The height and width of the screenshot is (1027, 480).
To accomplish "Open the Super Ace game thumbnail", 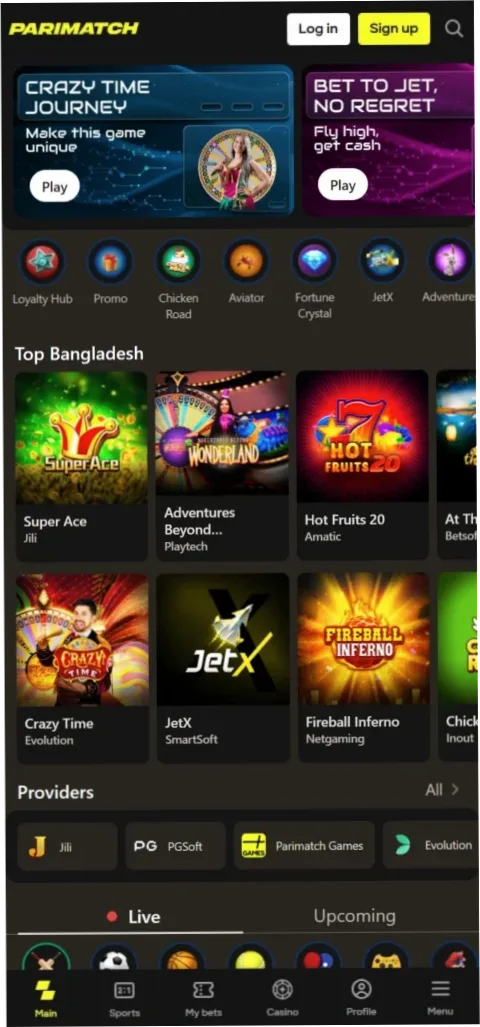I will pos(82,437).
